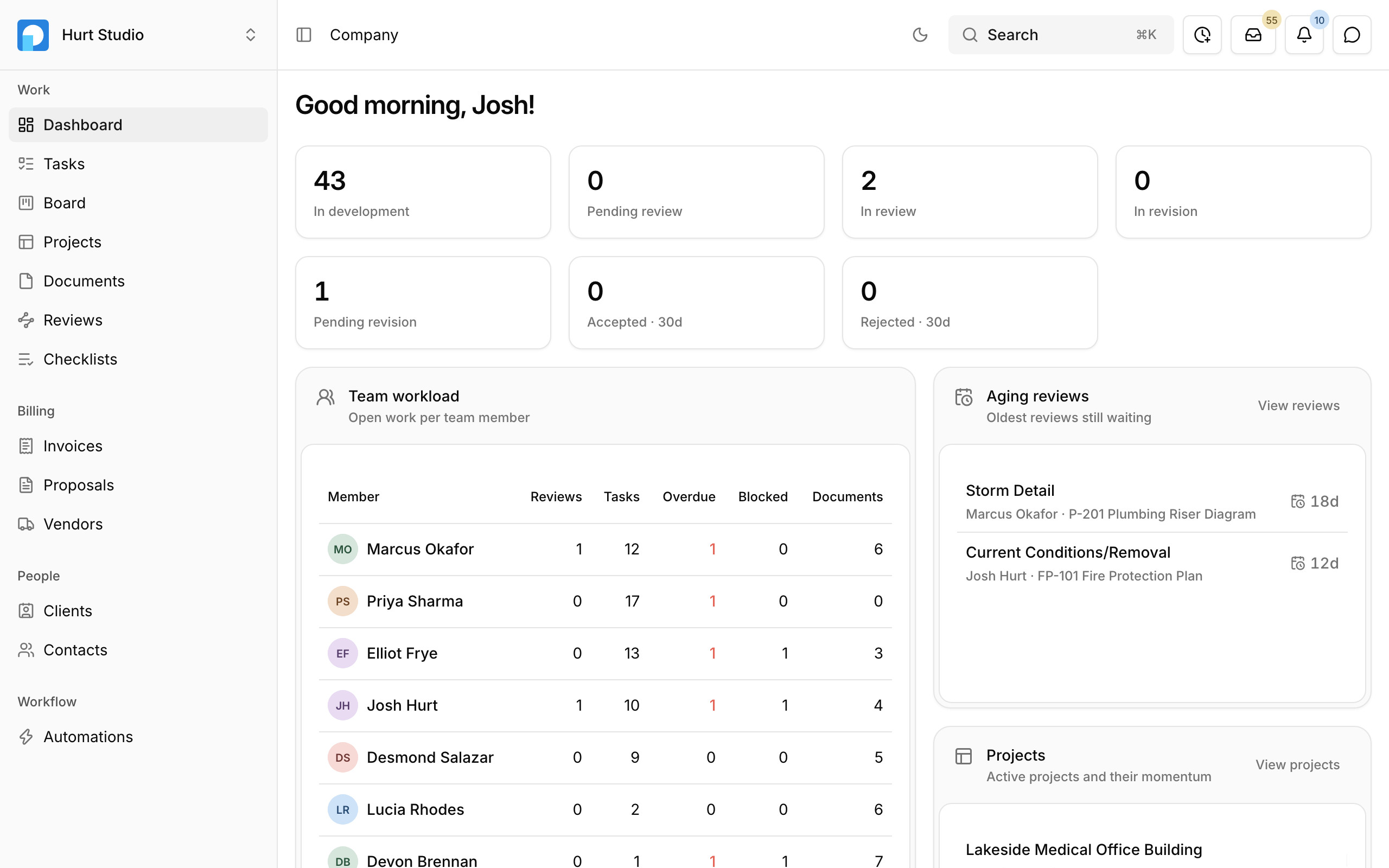The width and height of the screenshot is (1389, 868).
Task: Click the Documents column header
Action: [x=847, y=496]
